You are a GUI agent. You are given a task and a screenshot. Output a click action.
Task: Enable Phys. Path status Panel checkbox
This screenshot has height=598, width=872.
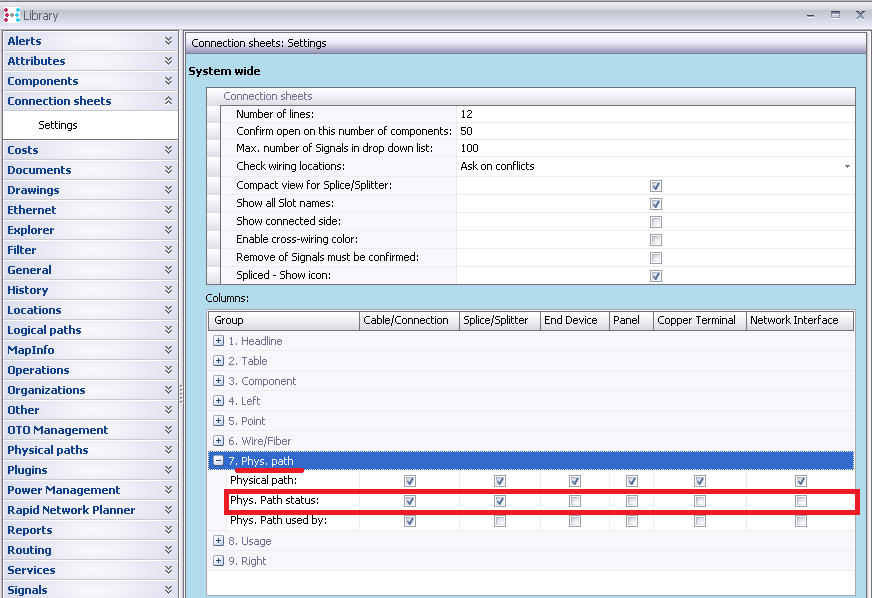[632, 501]
